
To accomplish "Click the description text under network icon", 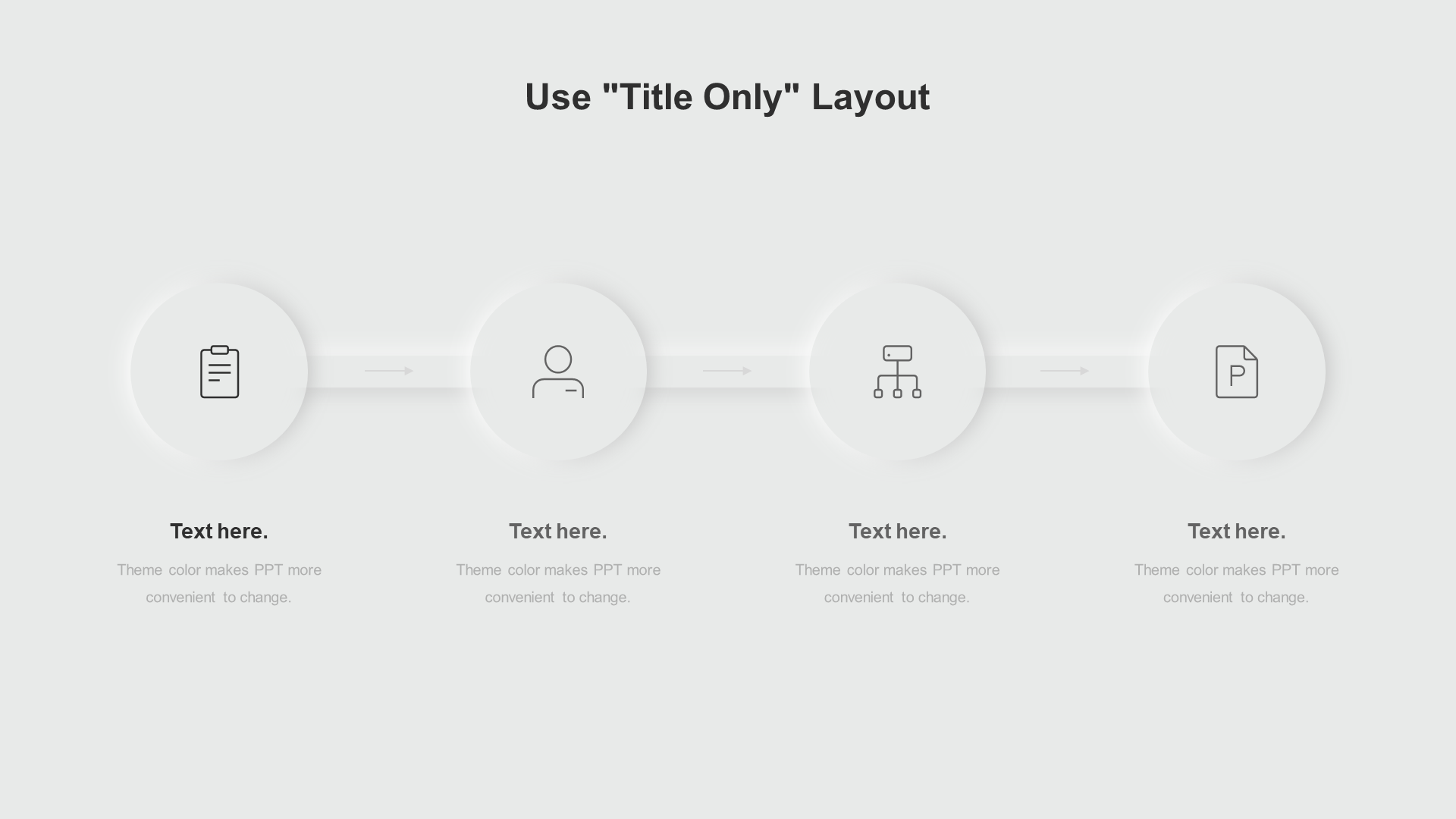I will (x=897, y=583).
